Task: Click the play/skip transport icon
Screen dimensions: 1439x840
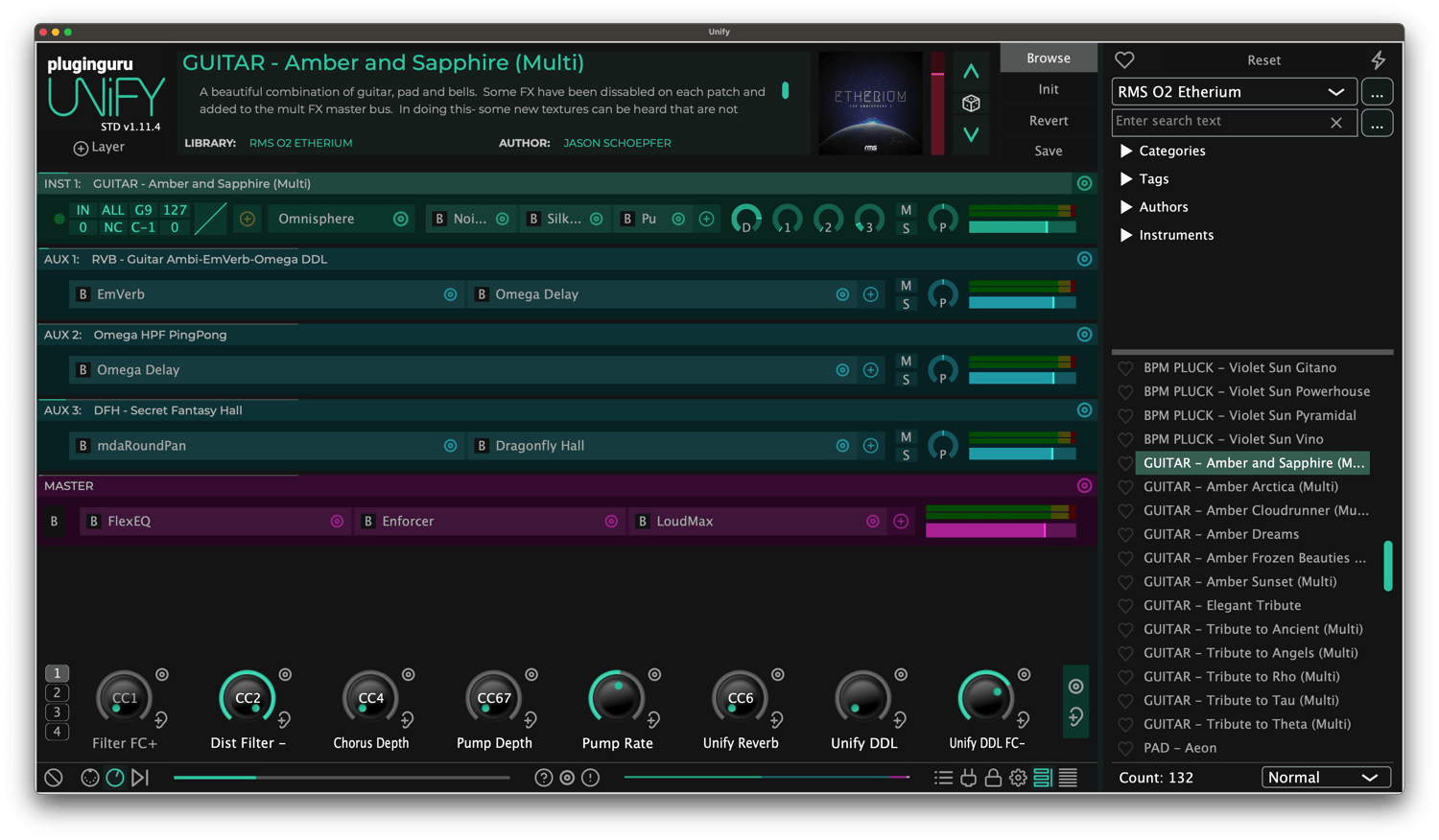Action: (140, 778)
